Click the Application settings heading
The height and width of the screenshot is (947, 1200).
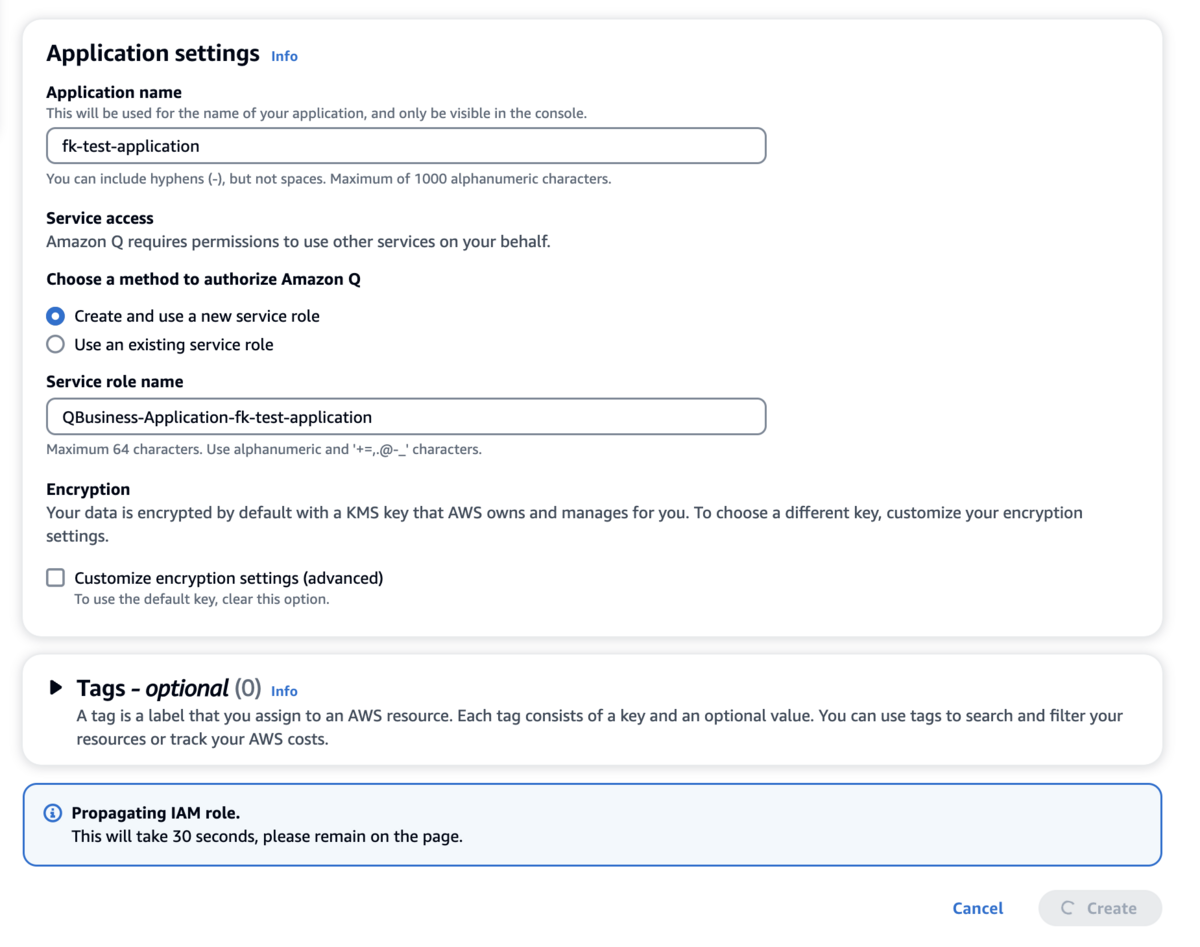(153, 53)
